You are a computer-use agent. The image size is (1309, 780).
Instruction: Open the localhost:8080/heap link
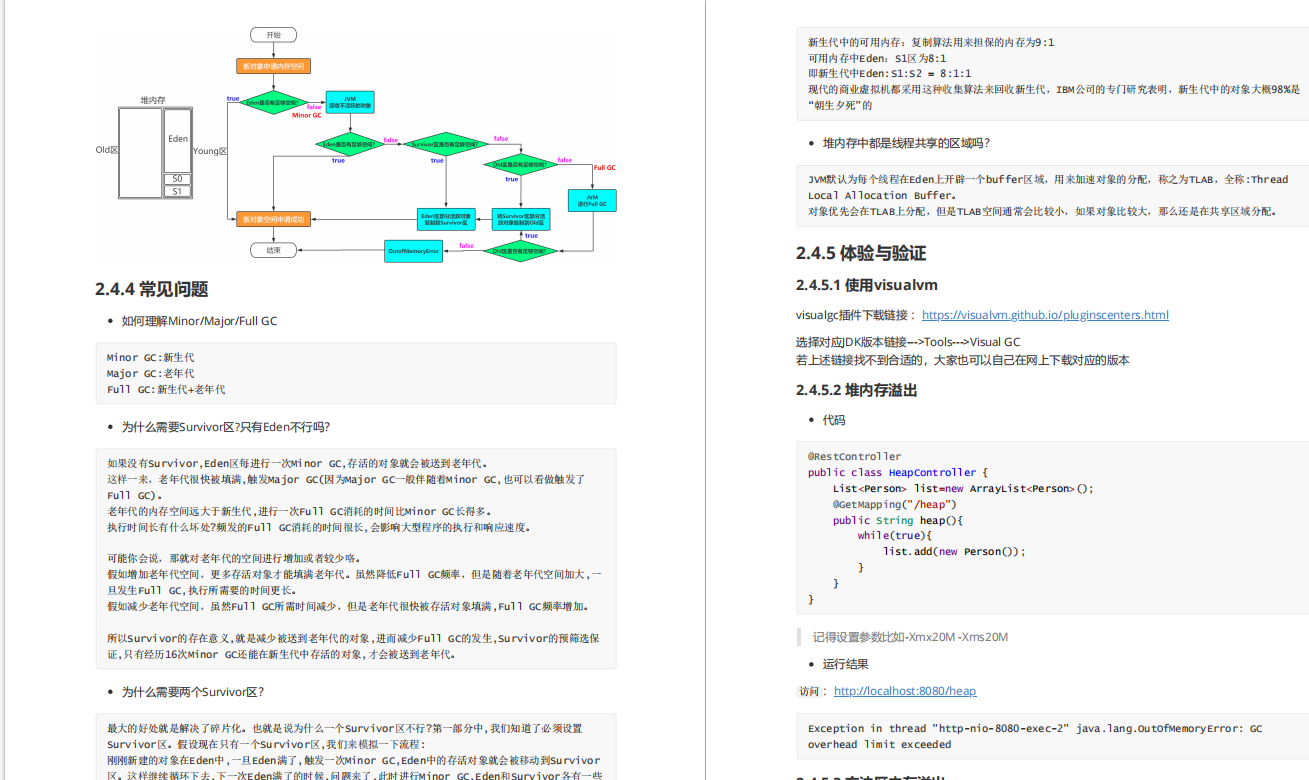(905, 691)
